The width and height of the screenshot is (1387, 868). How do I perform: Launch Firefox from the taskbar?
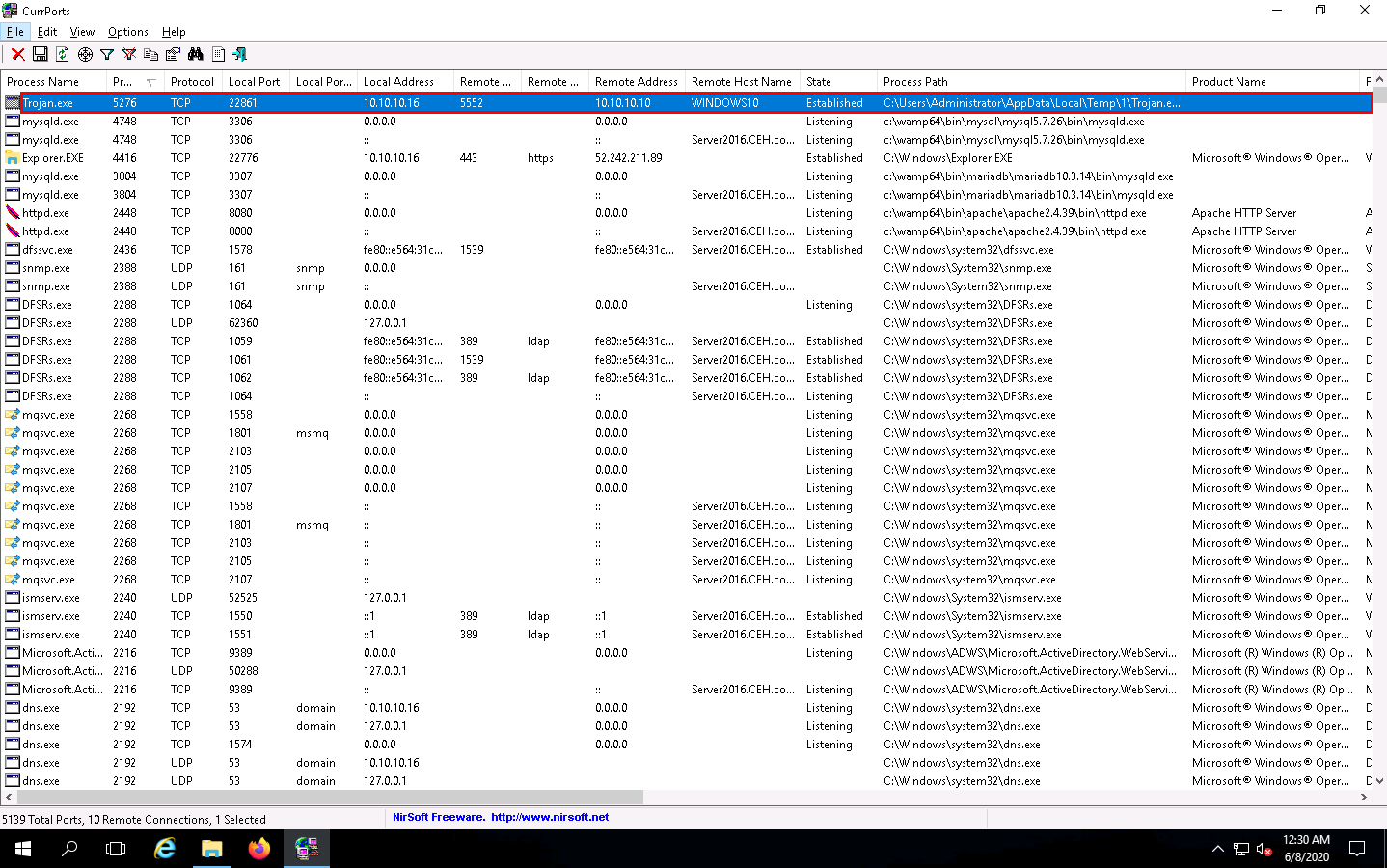[258, 849]
